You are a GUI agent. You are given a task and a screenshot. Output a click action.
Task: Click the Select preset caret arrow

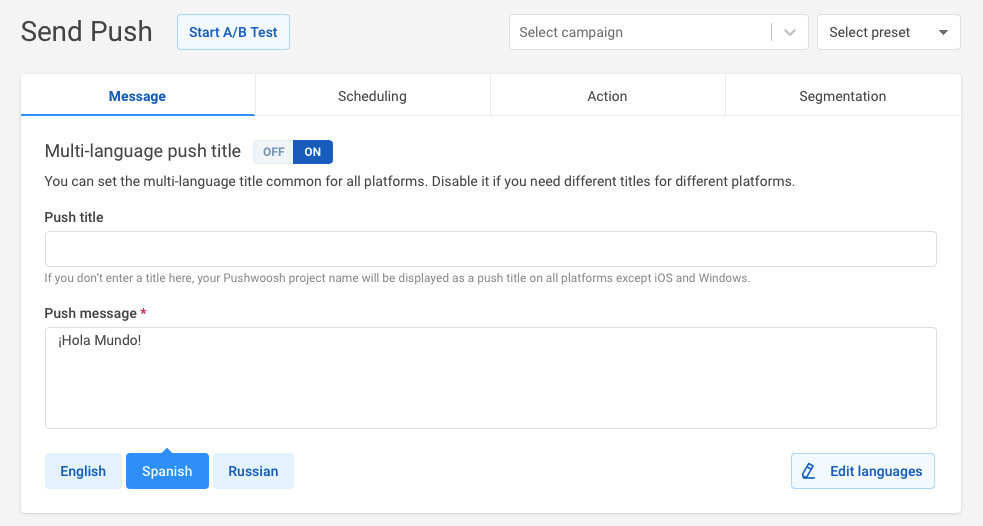943,32
